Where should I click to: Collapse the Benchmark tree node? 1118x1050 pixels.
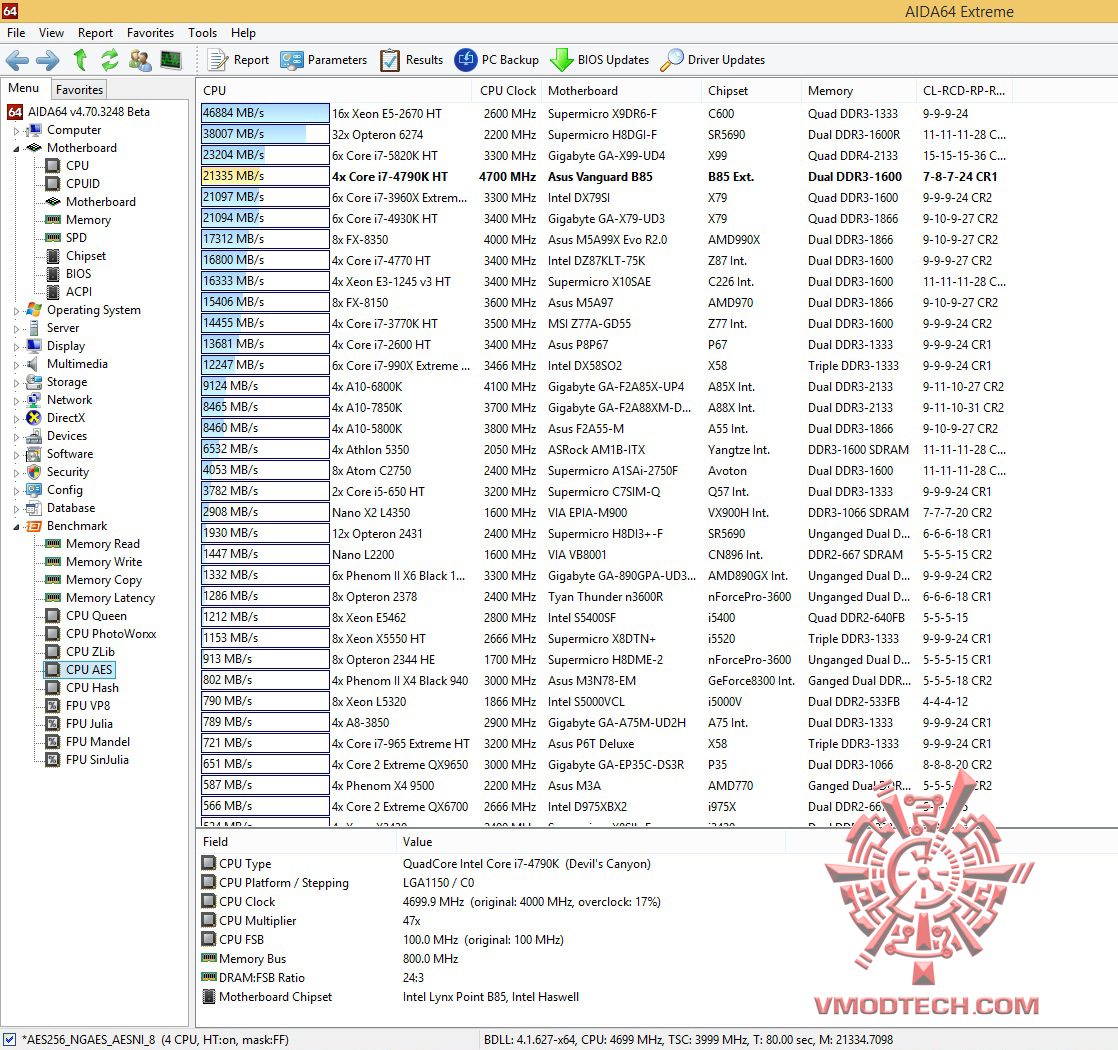(16, 527)
